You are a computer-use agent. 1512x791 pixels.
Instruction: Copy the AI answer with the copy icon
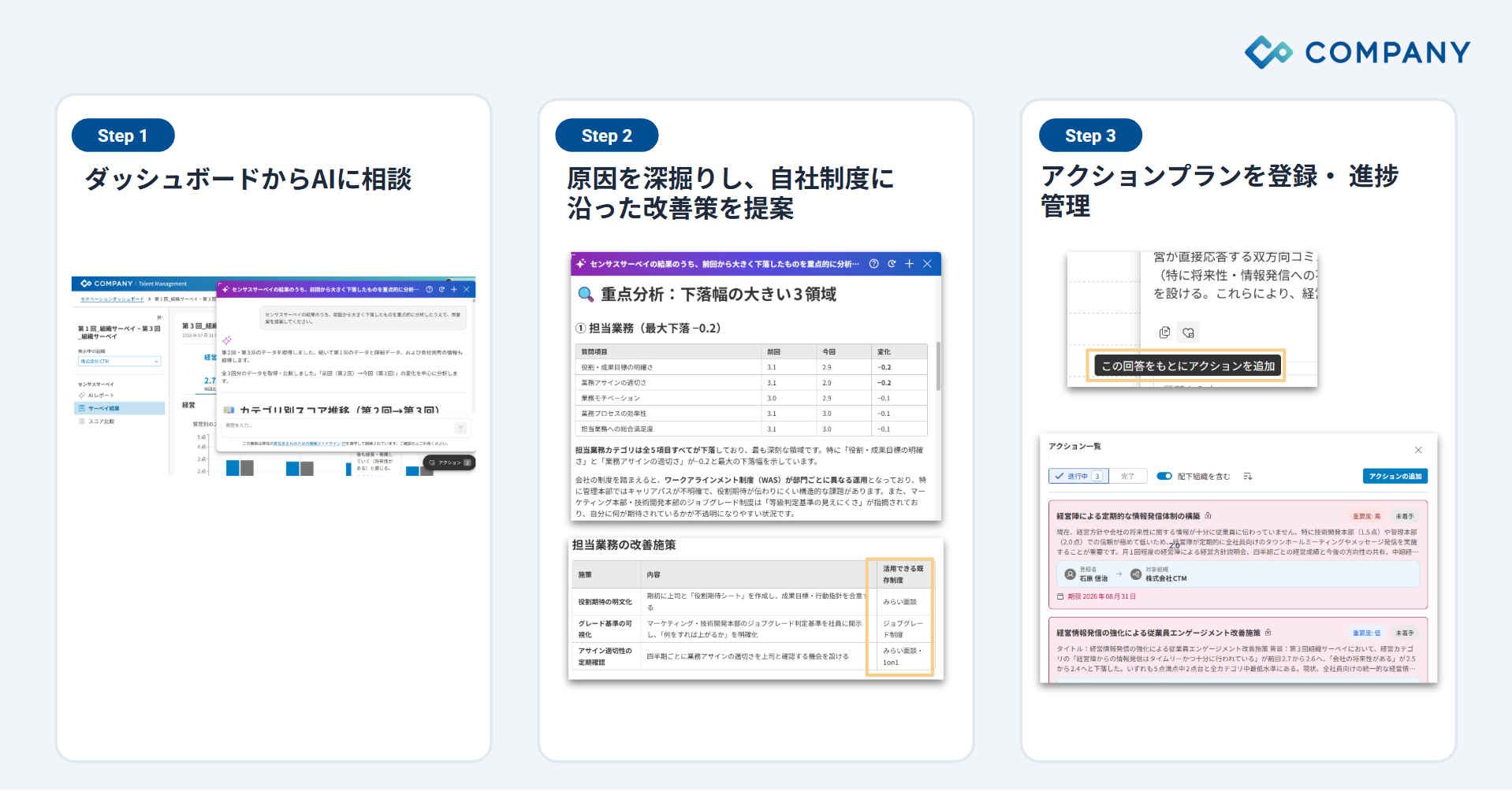click(x=1164, y=332)
